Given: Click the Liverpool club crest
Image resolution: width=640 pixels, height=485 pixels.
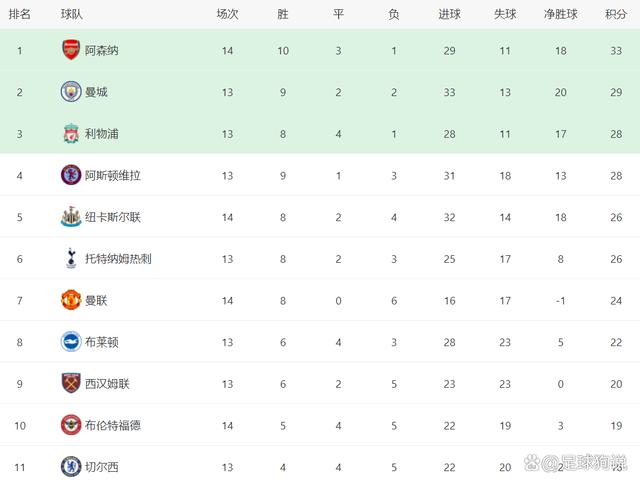Looking at the screenshot, I should (71, 133).
